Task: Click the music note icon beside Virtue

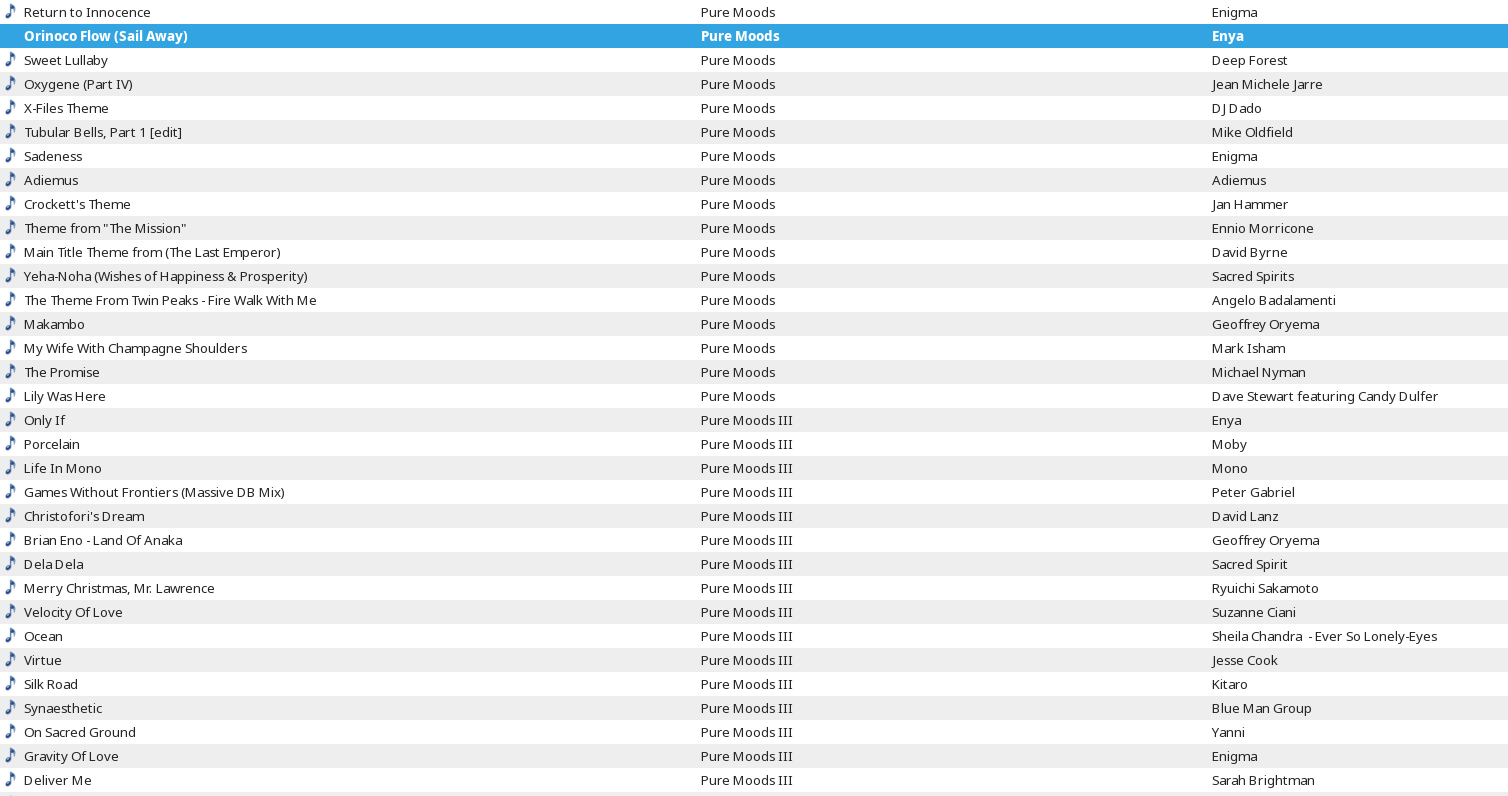Action: point(11,659)
